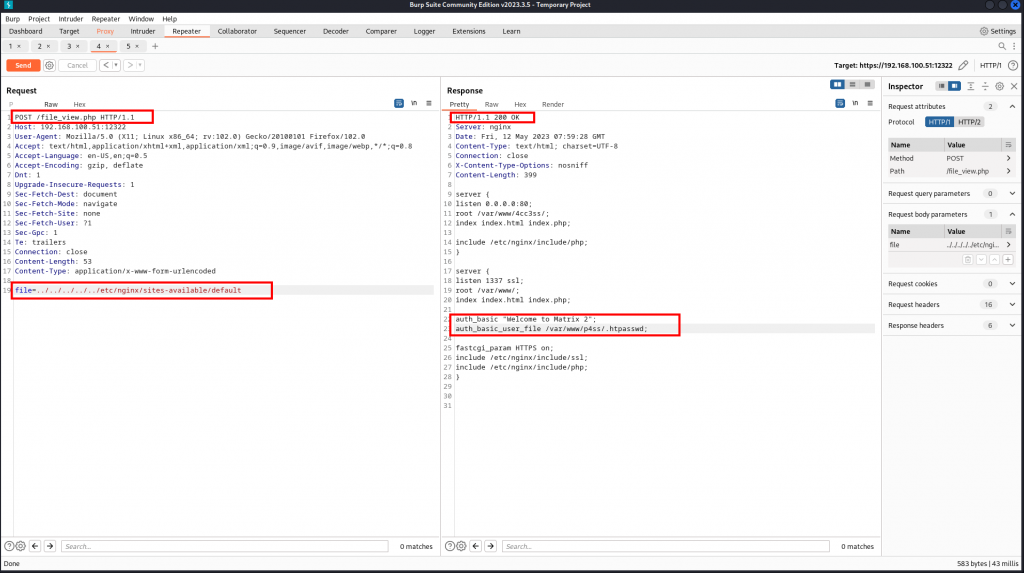Viewport: 1024px width, 573px height.
Task: Add a body parameter with plus icon
Action: coord(1008,259)
